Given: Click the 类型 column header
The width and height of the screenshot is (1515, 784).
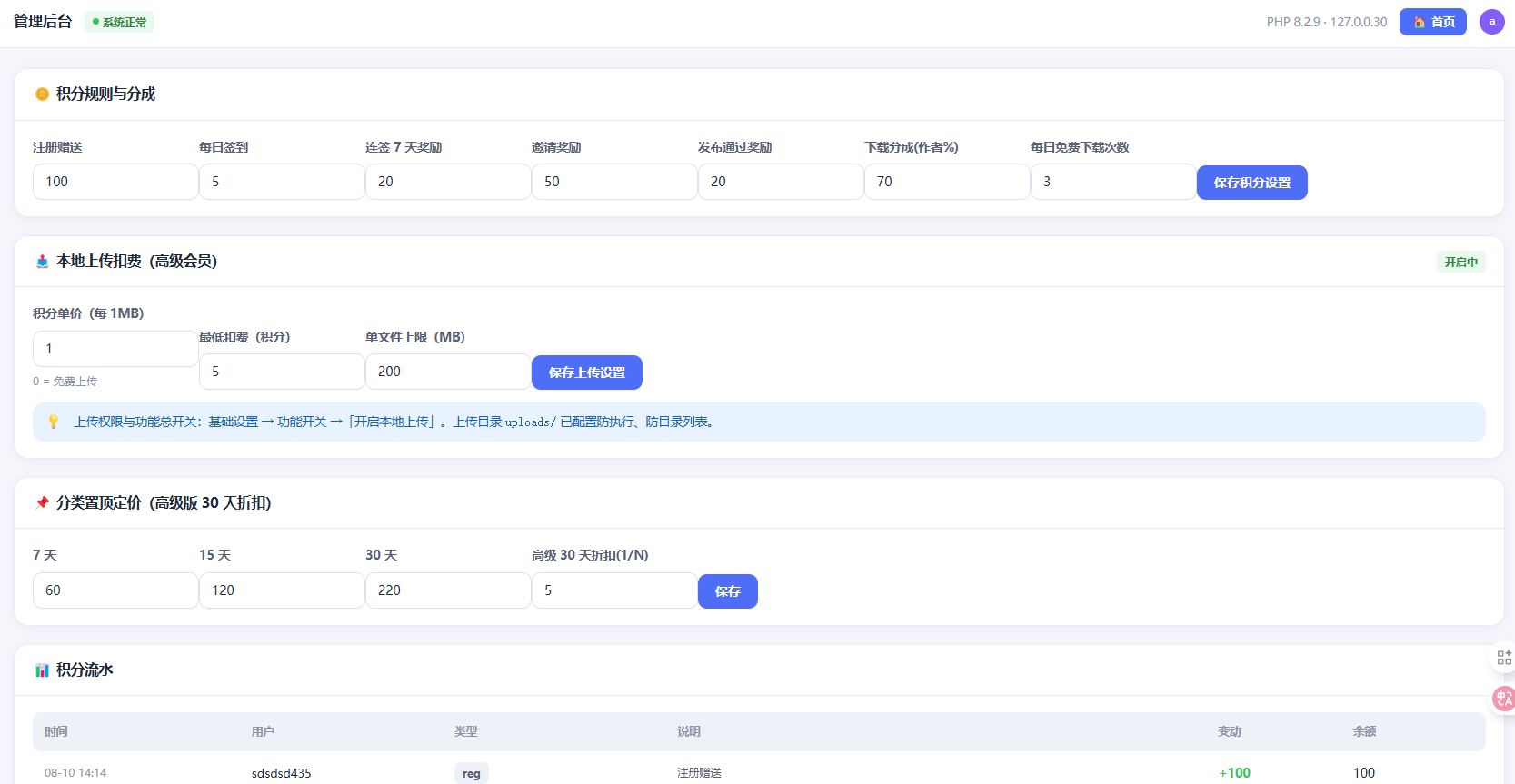Looking at the screenshot, I should pyautogui.click(x=466, y=731).
